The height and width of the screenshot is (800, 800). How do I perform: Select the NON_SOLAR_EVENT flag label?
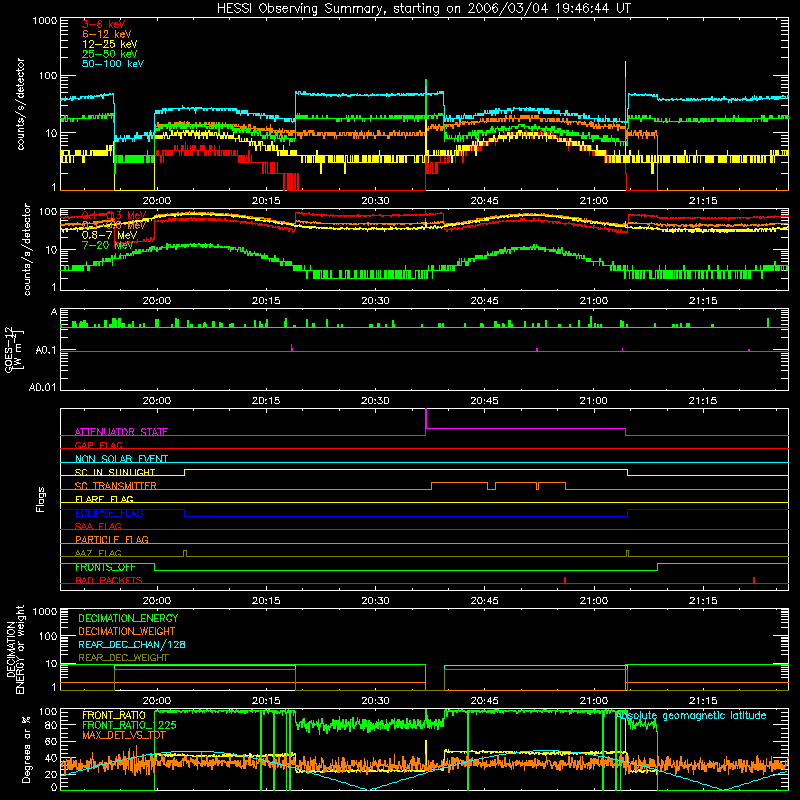coord(121,459)
